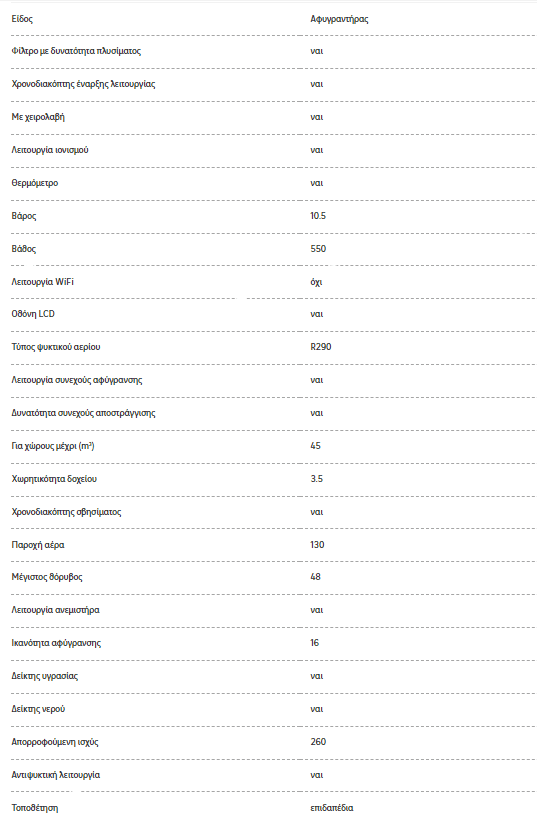Click 'Λειτουργία συνεχούς αφύγρανσης' label
The height and width of the screenshot is (813, 537).
point(77,380)
